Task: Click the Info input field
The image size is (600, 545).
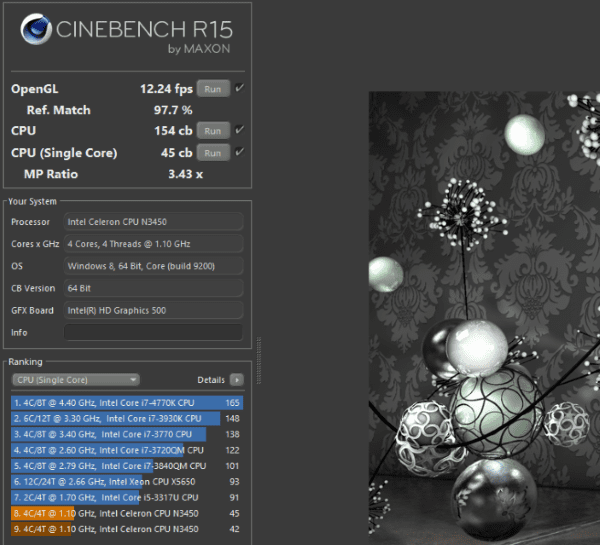Action: [153, 332]
